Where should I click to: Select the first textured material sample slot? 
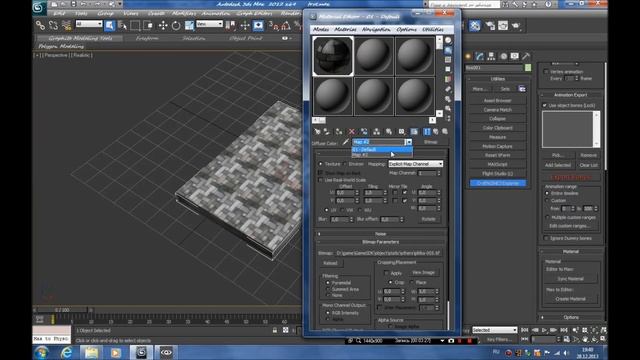point(333,56)
